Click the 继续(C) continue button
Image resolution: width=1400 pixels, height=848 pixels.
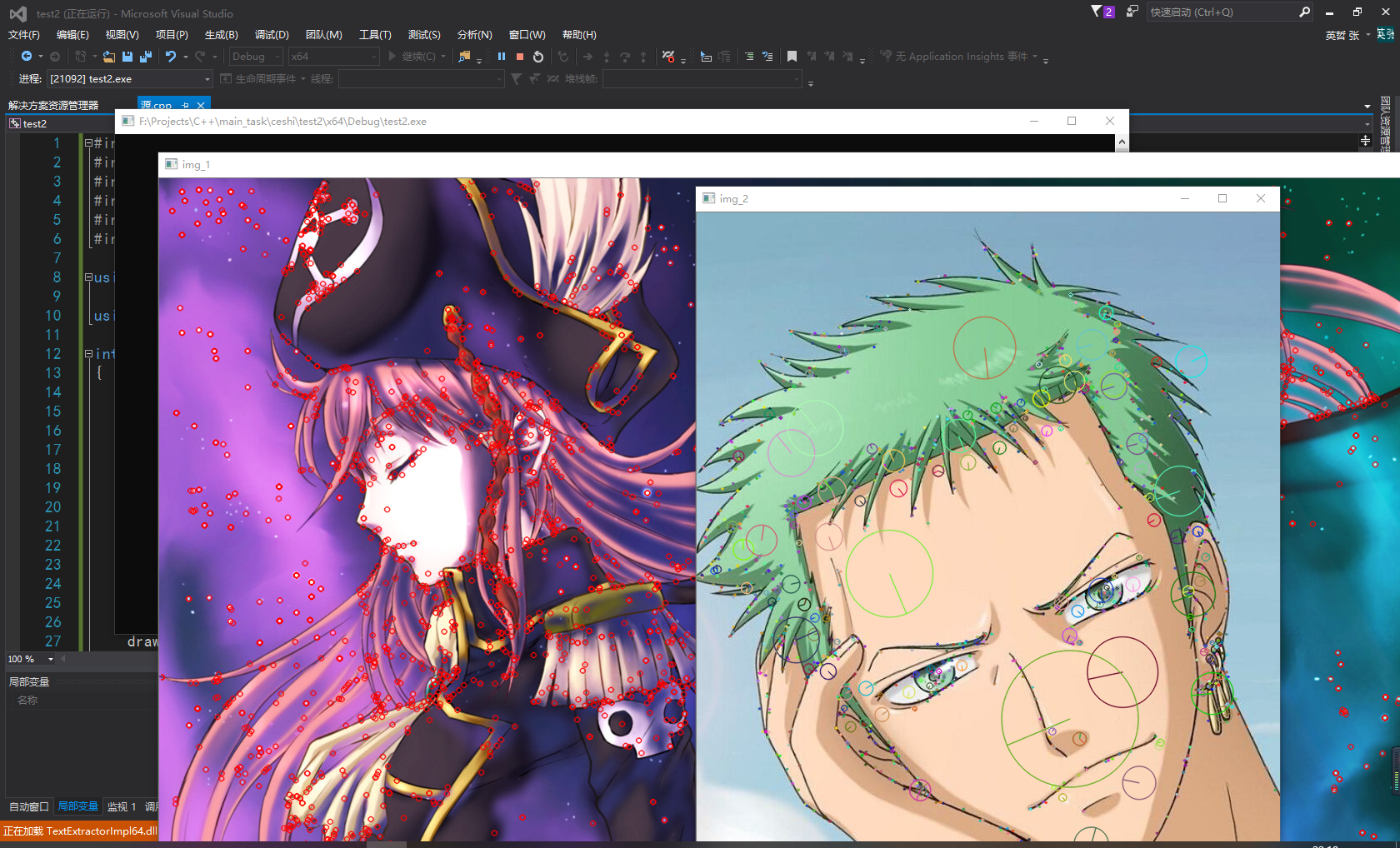coord(412,56)
